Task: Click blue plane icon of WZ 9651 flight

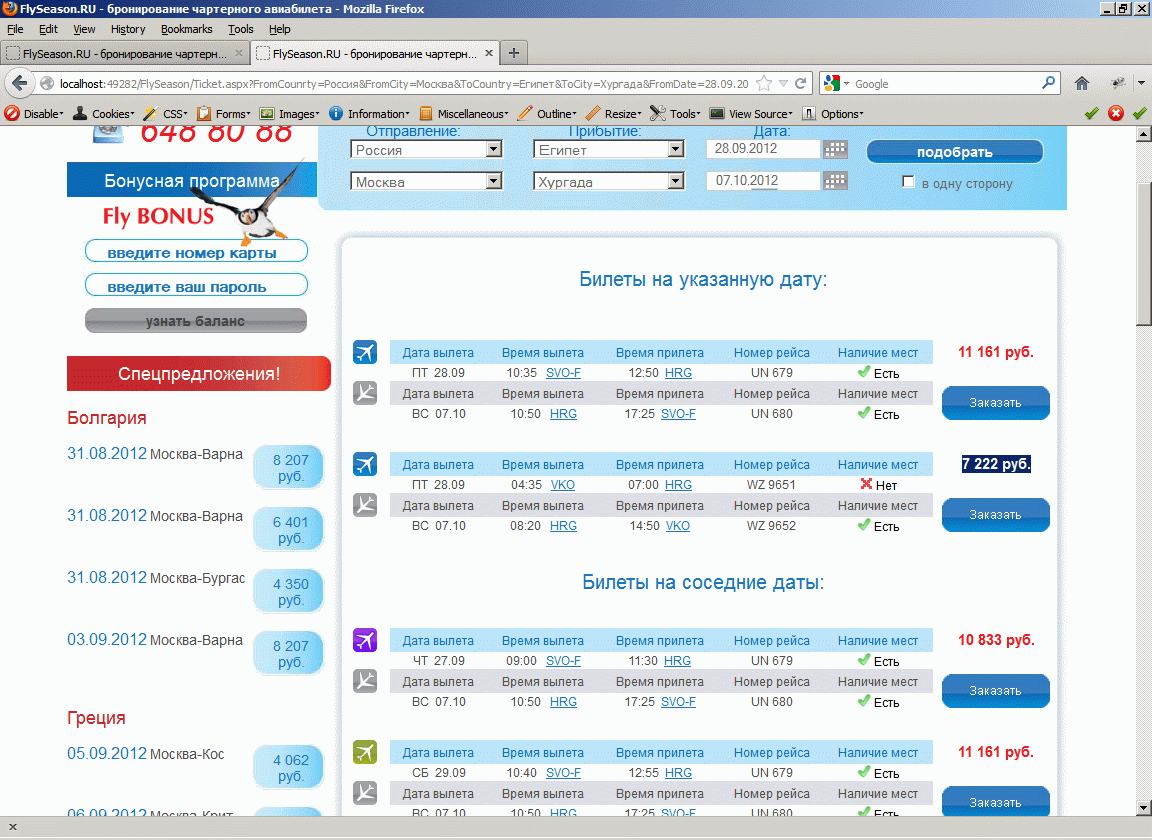Action: click(x=364, y=464)
